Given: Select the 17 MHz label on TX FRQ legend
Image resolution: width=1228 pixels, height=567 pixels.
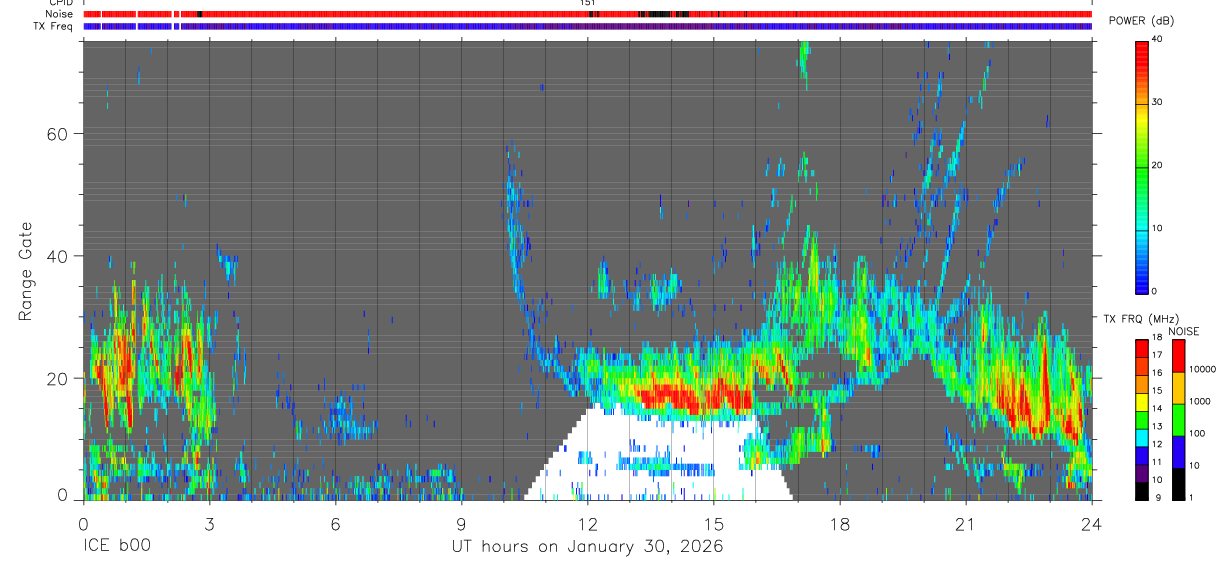Looking at the screenshot, I should coord(1156,355).
